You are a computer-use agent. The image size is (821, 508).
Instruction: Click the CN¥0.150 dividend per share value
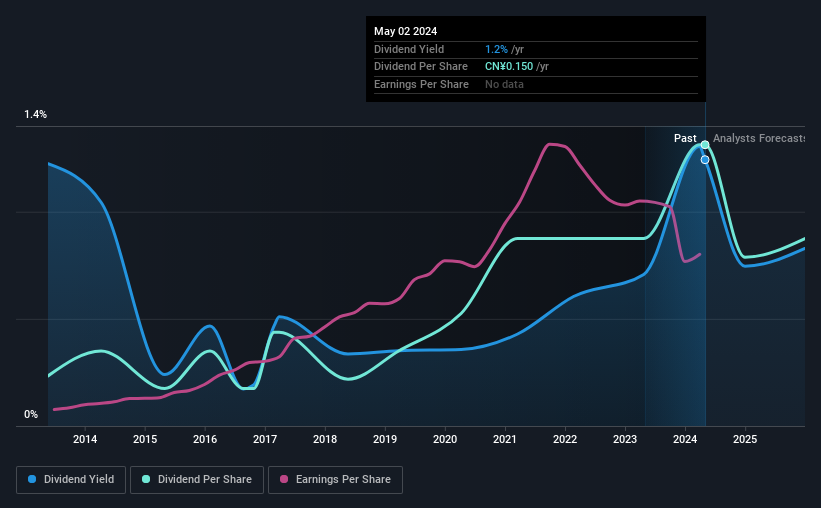(509, 67)
